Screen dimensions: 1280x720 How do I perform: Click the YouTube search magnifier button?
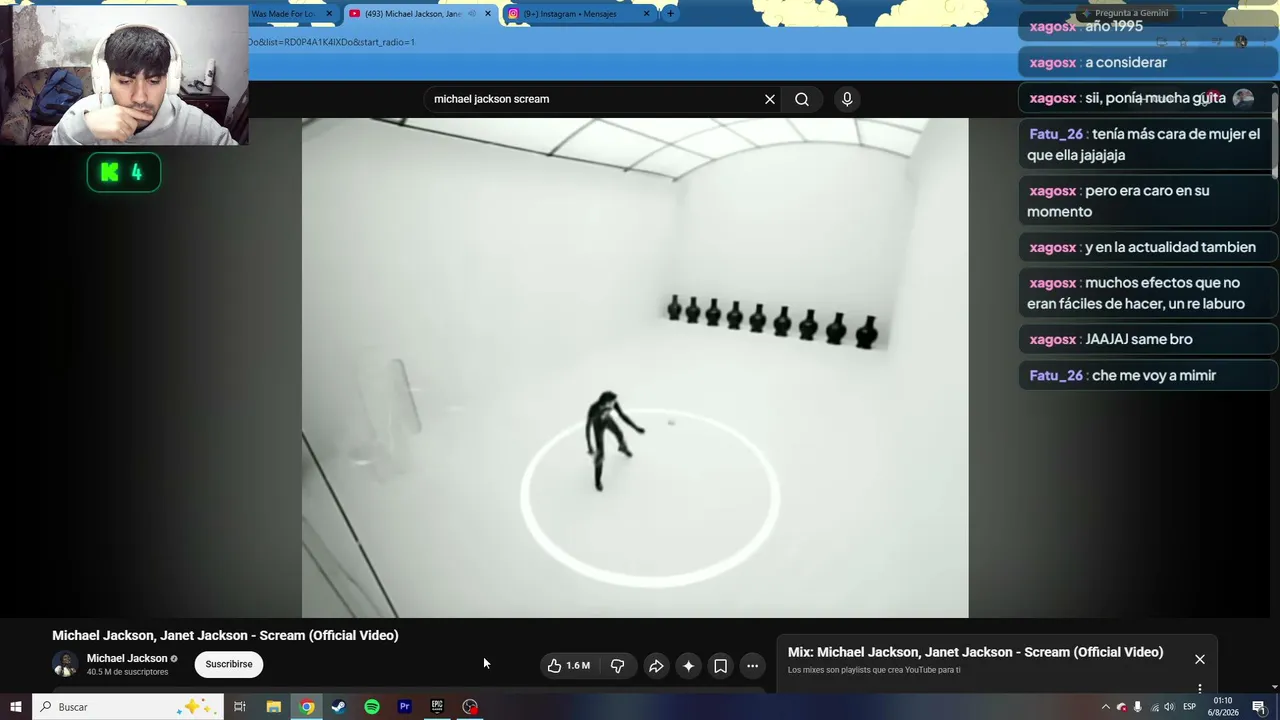coord(802,99)
